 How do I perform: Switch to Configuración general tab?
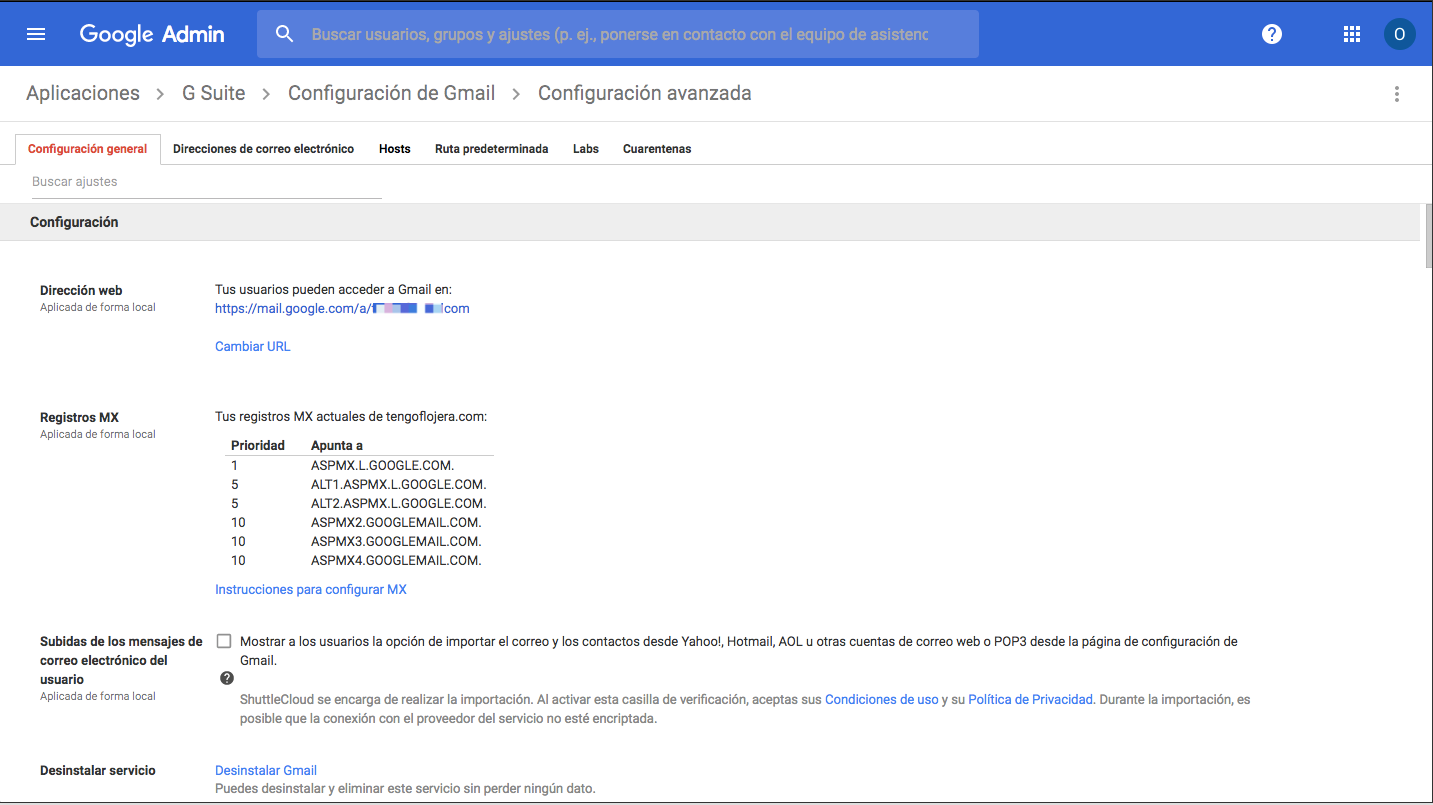pyautogui.click(x=88, y=149)
